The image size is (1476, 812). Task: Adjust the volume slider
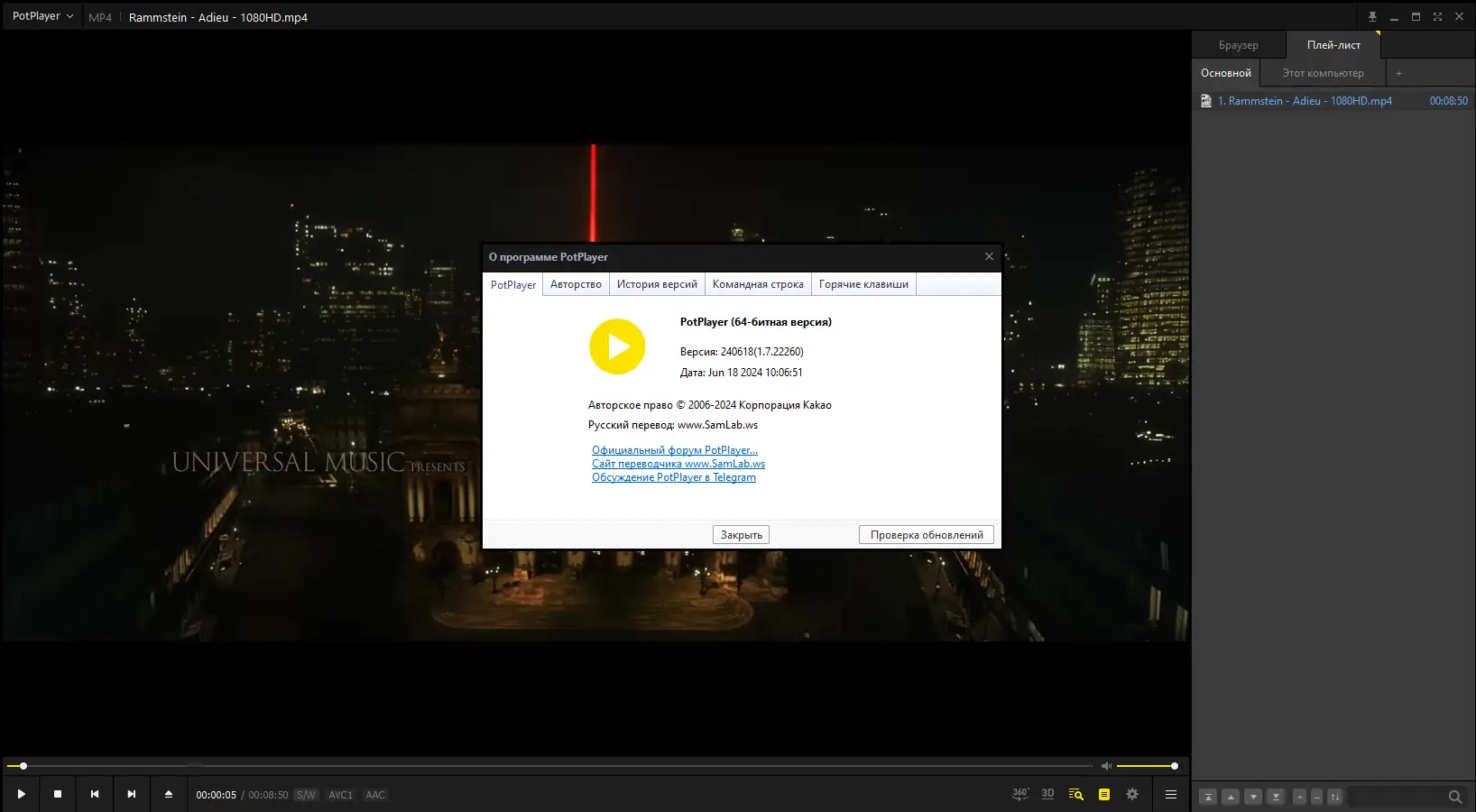[1146, 766]
